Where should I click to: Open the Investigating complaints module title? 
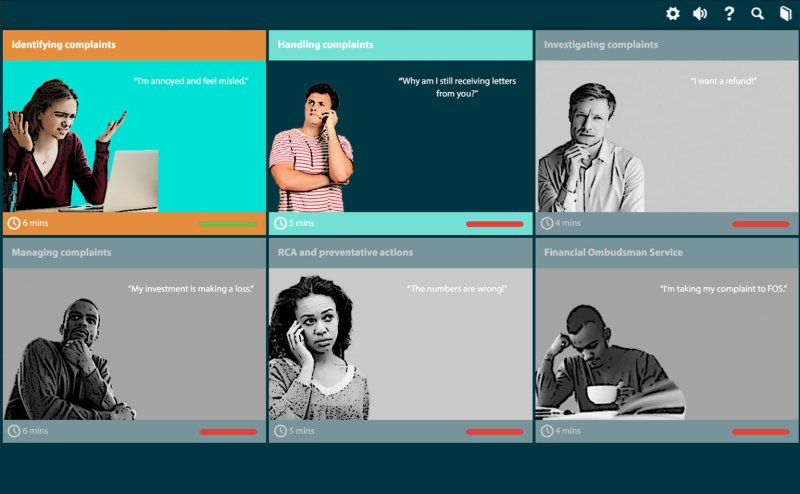pos(601,45)
